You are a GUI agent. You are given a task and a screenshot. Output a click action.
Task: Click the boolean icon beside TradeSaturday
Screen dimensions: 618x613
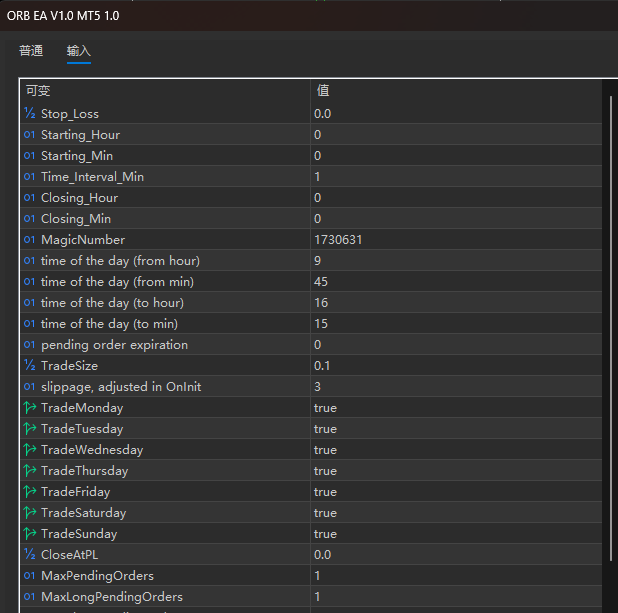point(30,512)
